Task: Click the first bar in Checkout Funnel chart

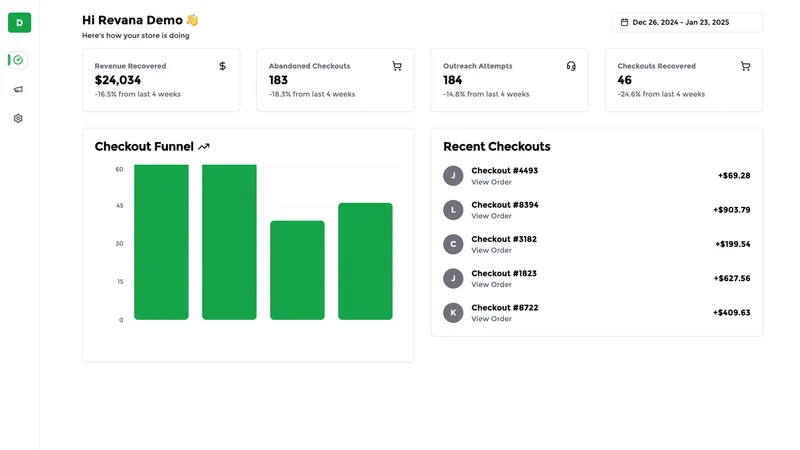Action: tap(161, 242)
